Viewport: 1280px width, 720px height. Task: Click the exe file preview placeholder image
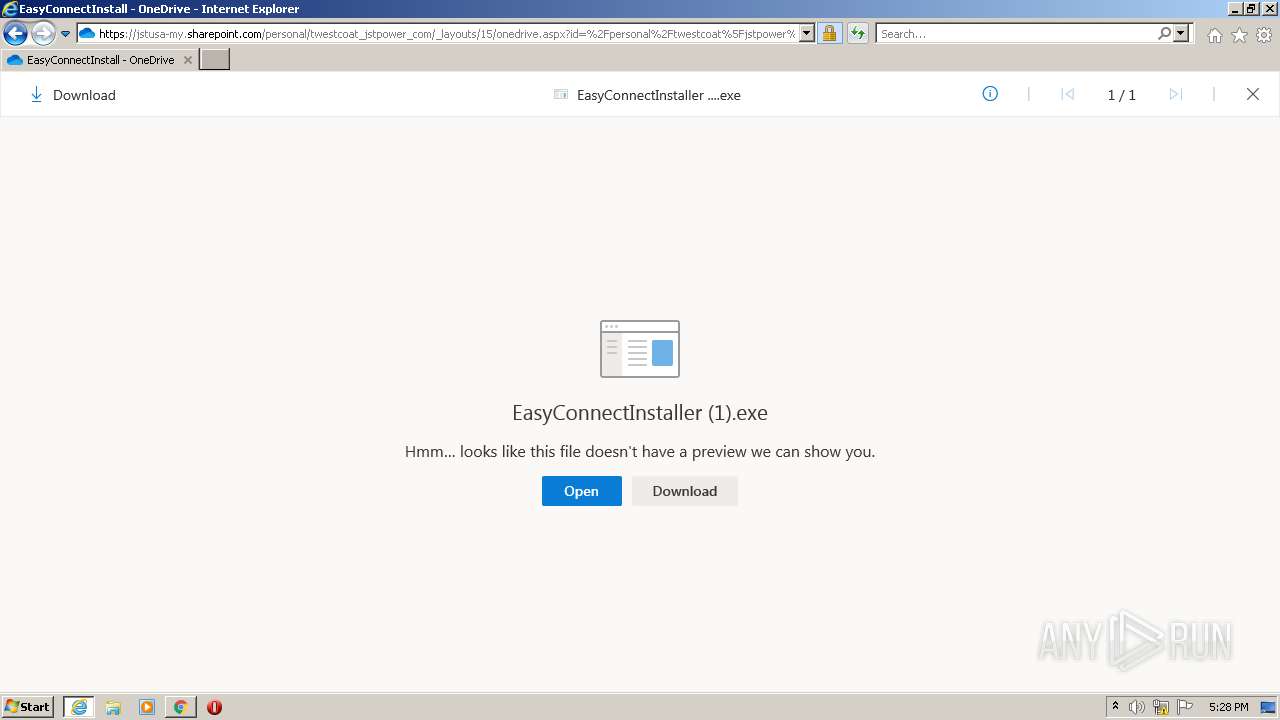(x=640, y=349)
